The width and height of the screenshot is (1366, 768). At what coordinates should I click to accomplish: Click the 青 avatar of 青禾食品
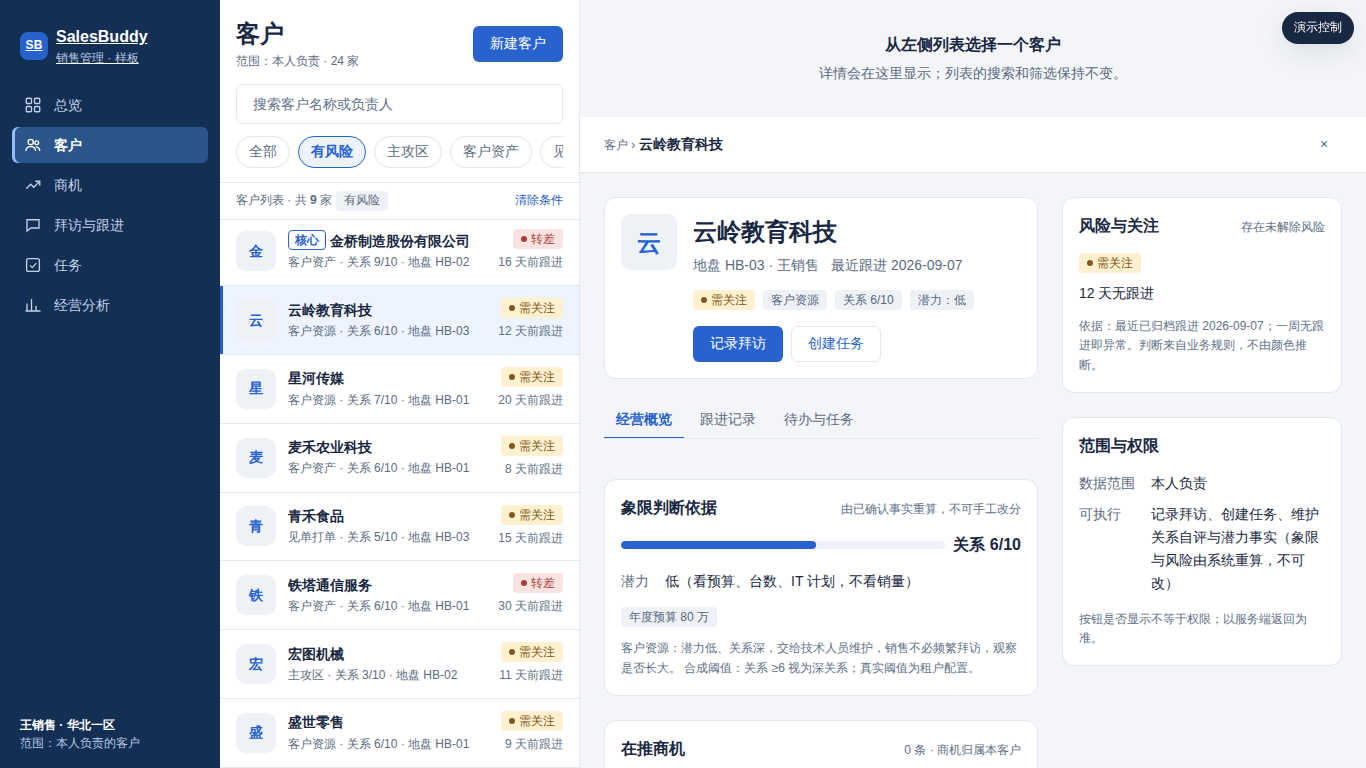256,526
